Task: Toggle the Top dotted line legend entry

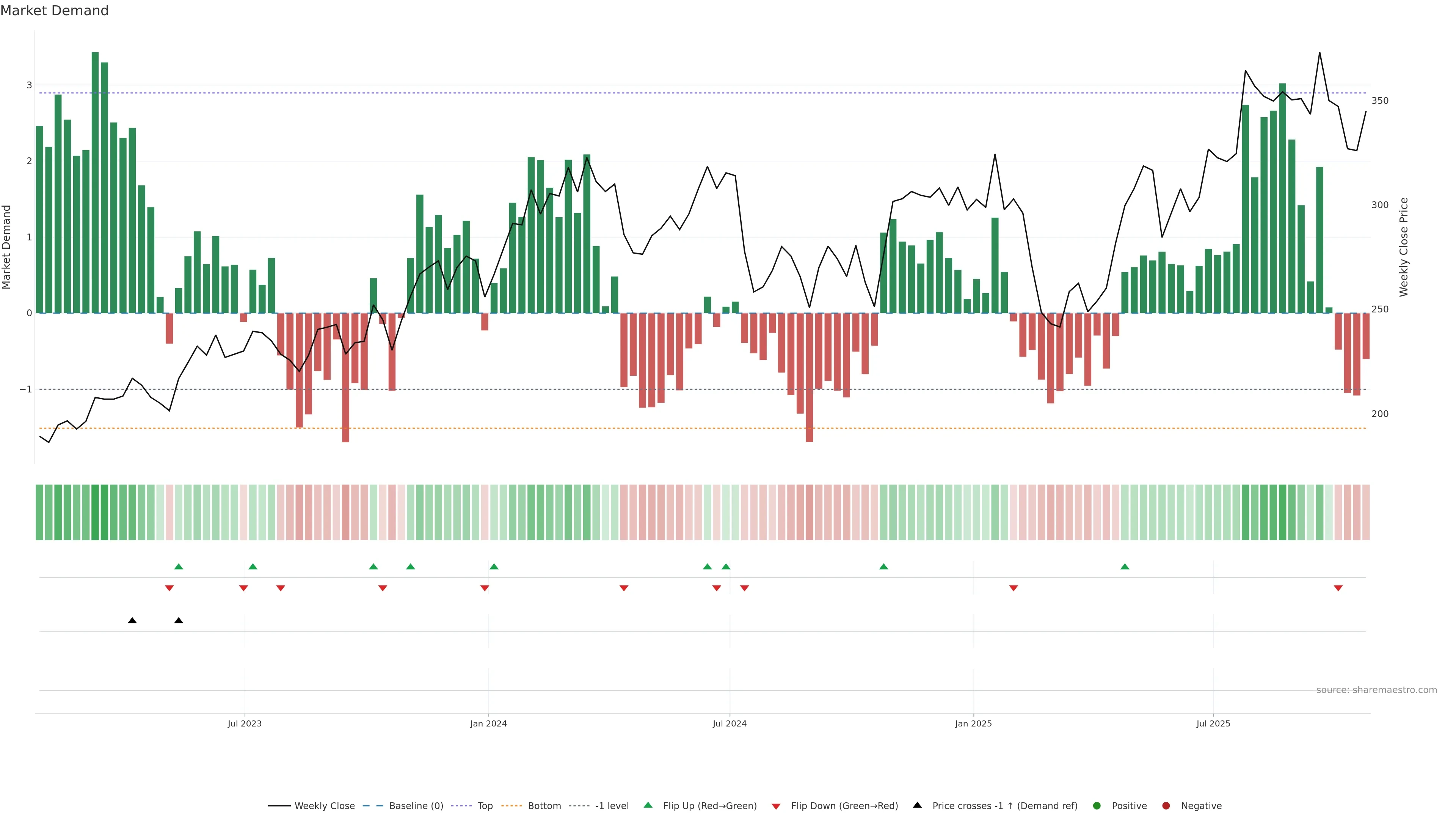Action: [485, 806]
